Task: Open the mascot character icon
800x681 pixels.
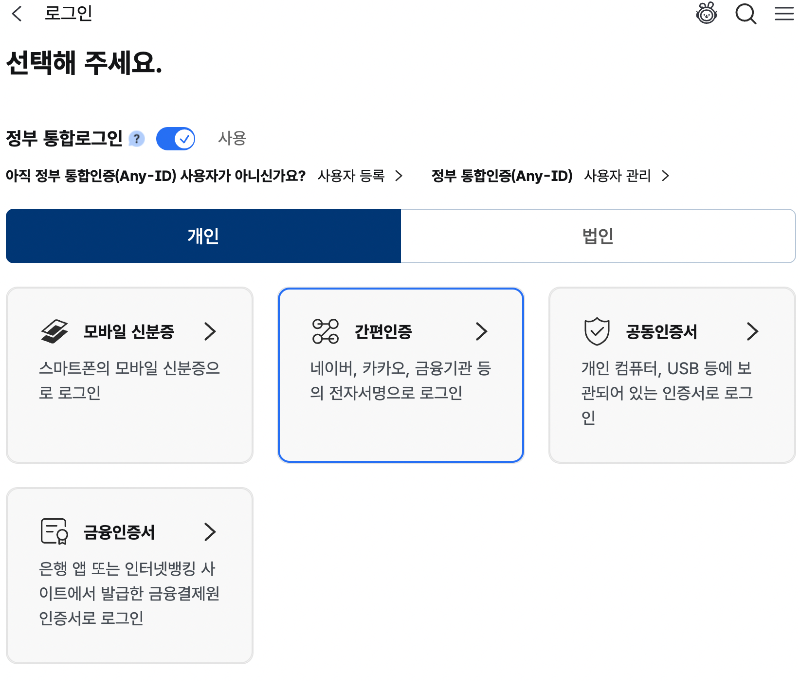Action: (707, 13)
